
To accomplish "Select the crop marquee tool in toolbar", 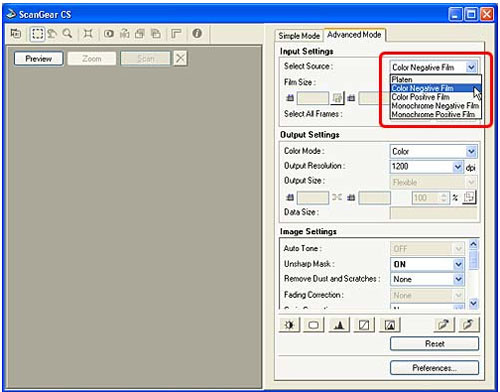I will click(x=37, y=34).
